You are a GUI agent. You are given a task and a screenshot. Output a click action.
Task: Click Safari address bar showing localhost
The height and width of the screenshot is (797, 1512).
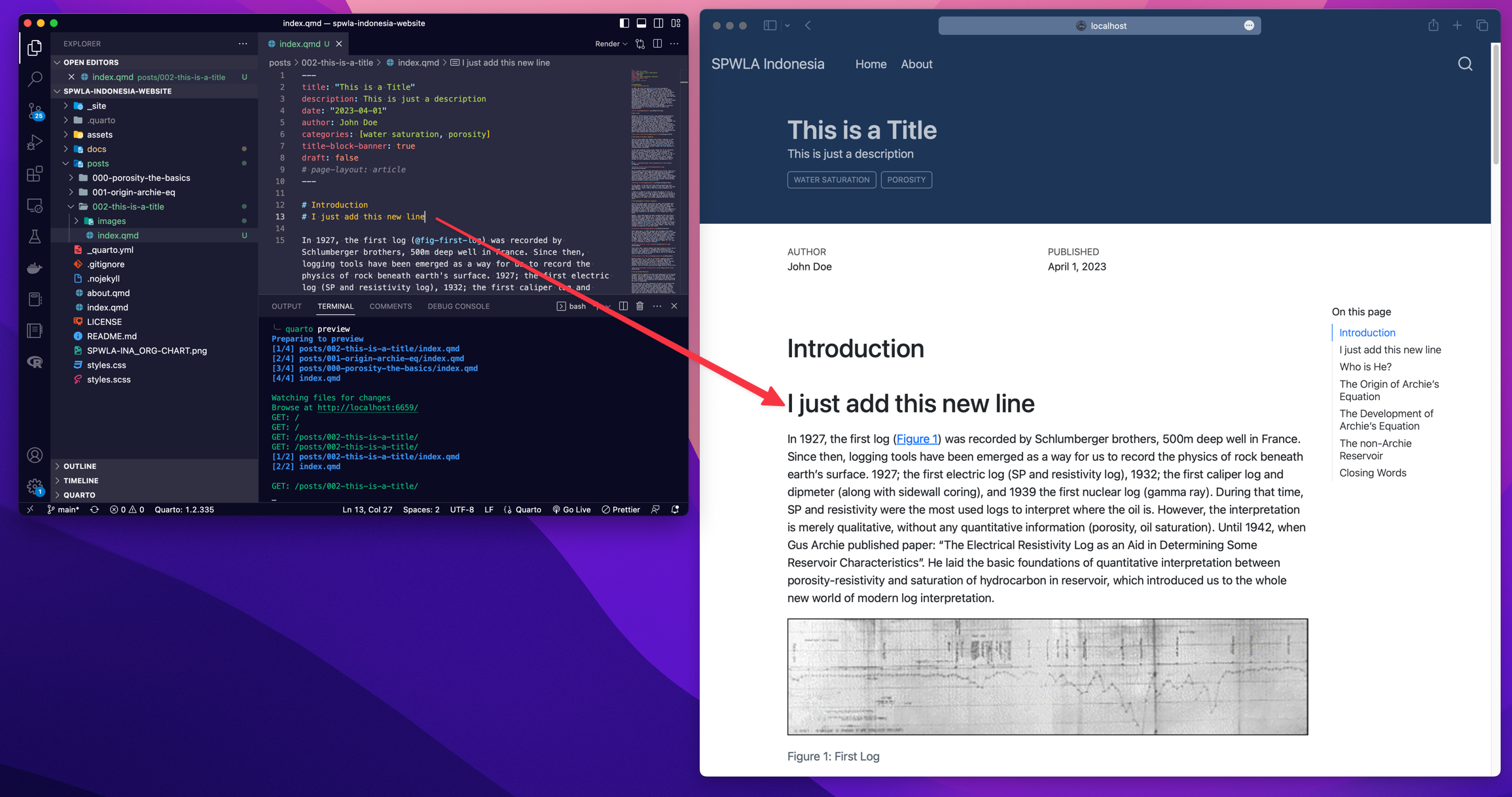tap(1099, 26)
